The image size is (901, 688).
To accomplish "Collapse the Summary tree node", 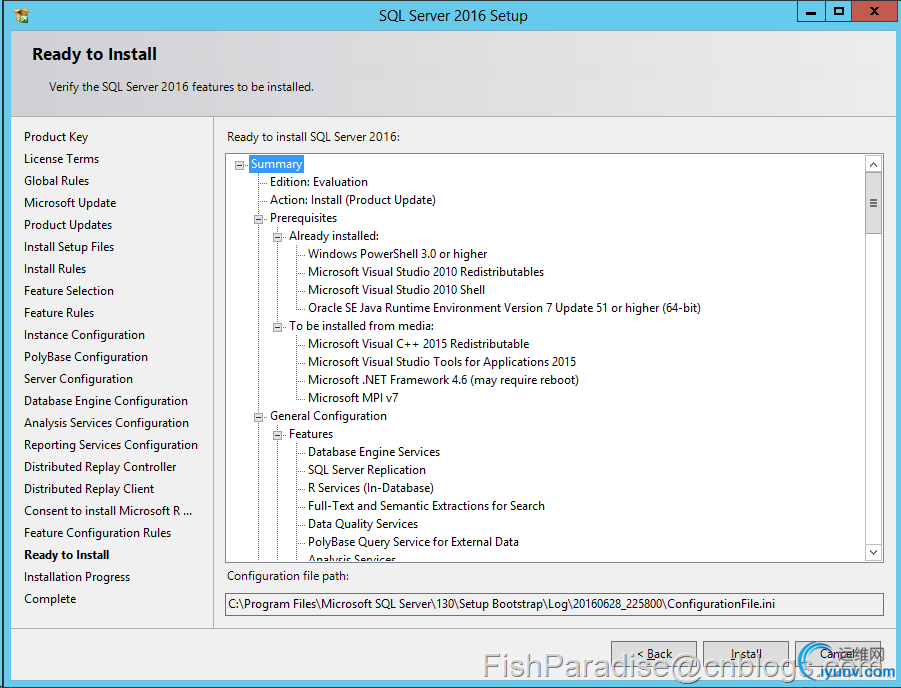I will tap(239, 165).
